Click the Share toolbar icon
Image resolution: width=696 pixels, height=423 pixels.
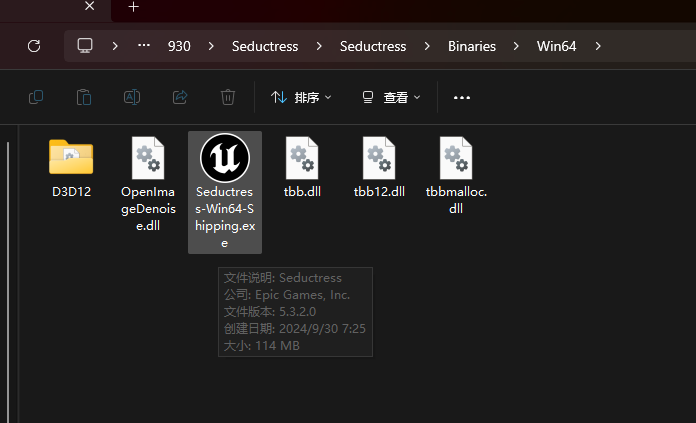pos(180,97)
